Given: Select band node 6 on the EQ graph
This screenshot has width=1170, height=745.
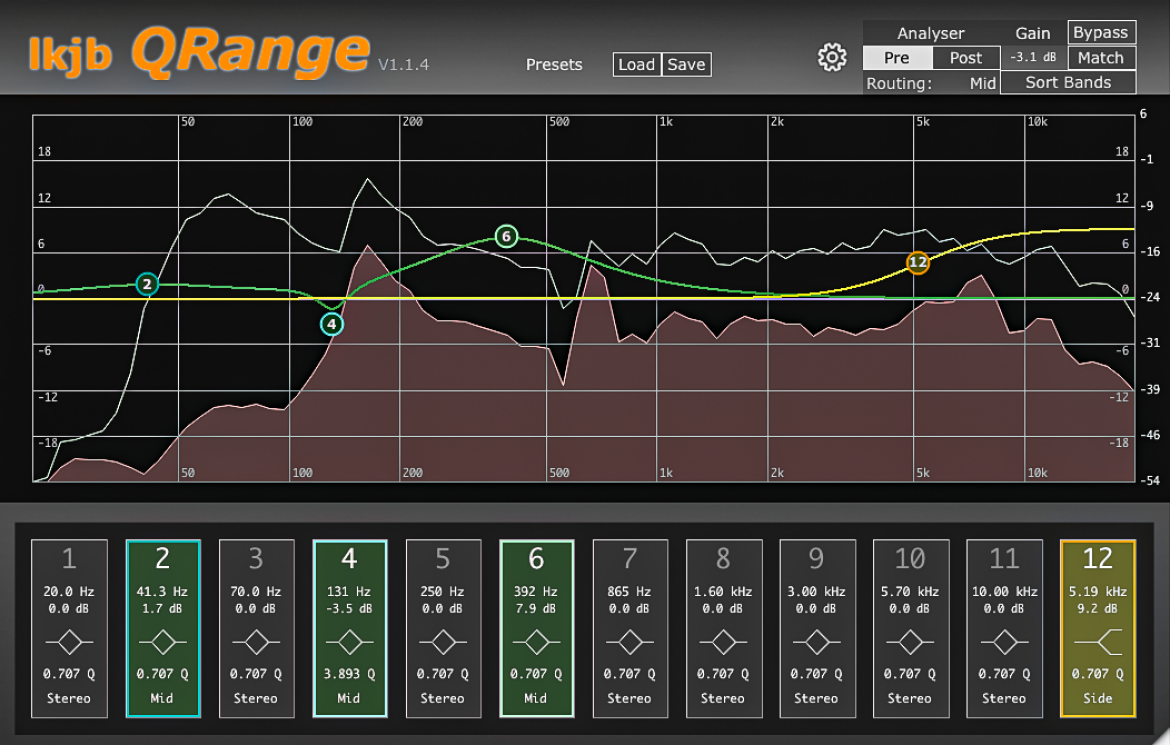Looking at the screenshot, I should tap(507, 237).
